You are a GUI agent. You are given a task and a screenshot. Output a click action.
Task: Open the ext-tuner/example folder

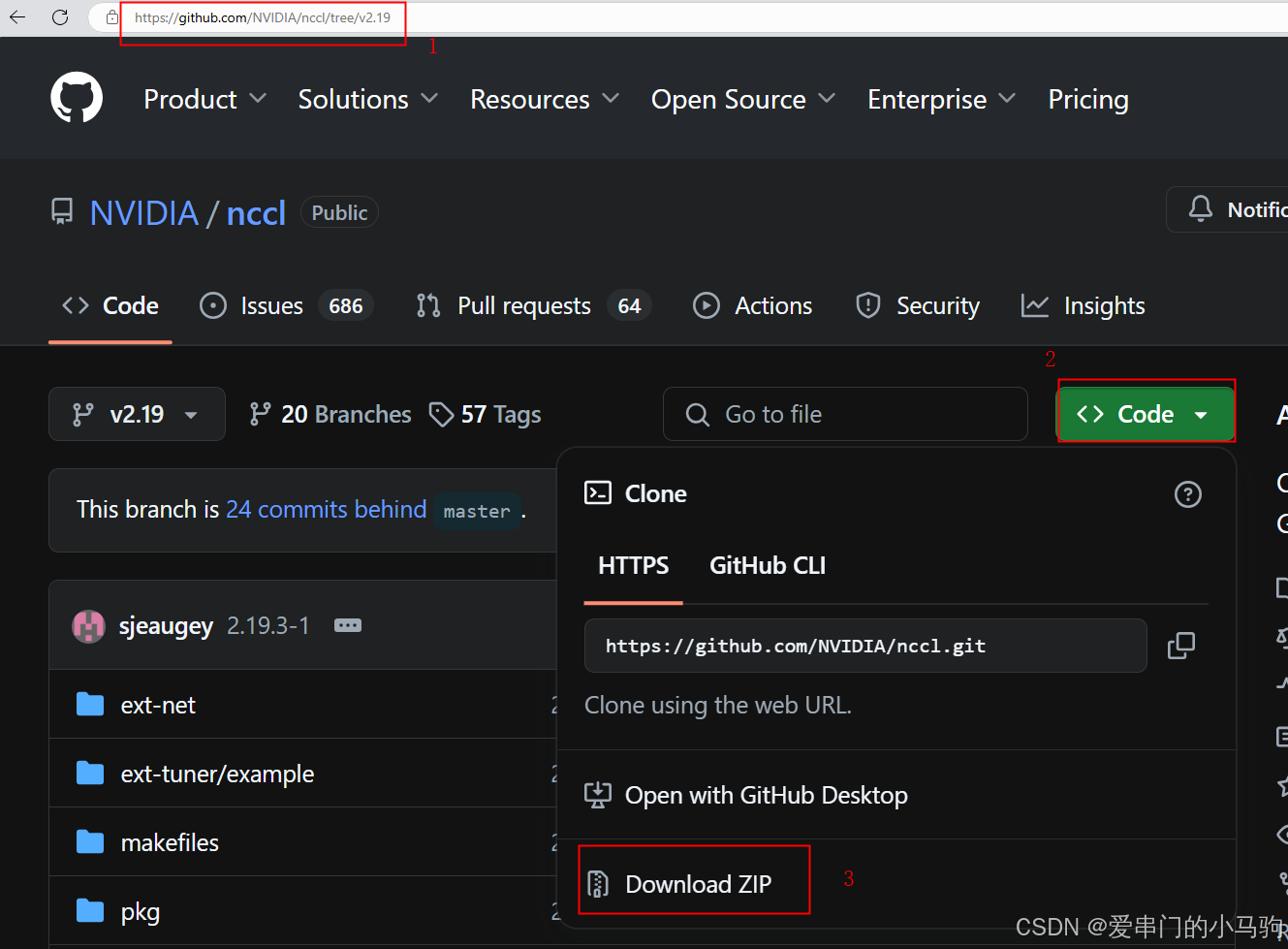[217, 774]
